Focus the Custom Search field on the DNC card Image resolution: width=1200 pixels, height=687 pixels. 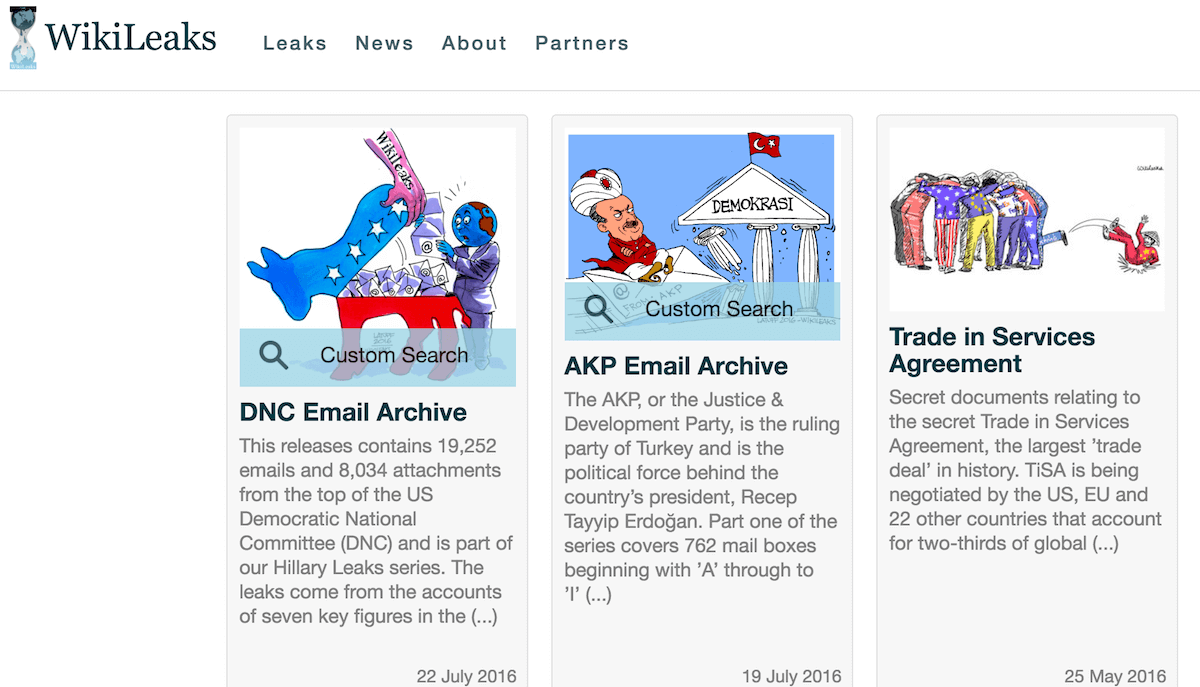coord(394,355)
